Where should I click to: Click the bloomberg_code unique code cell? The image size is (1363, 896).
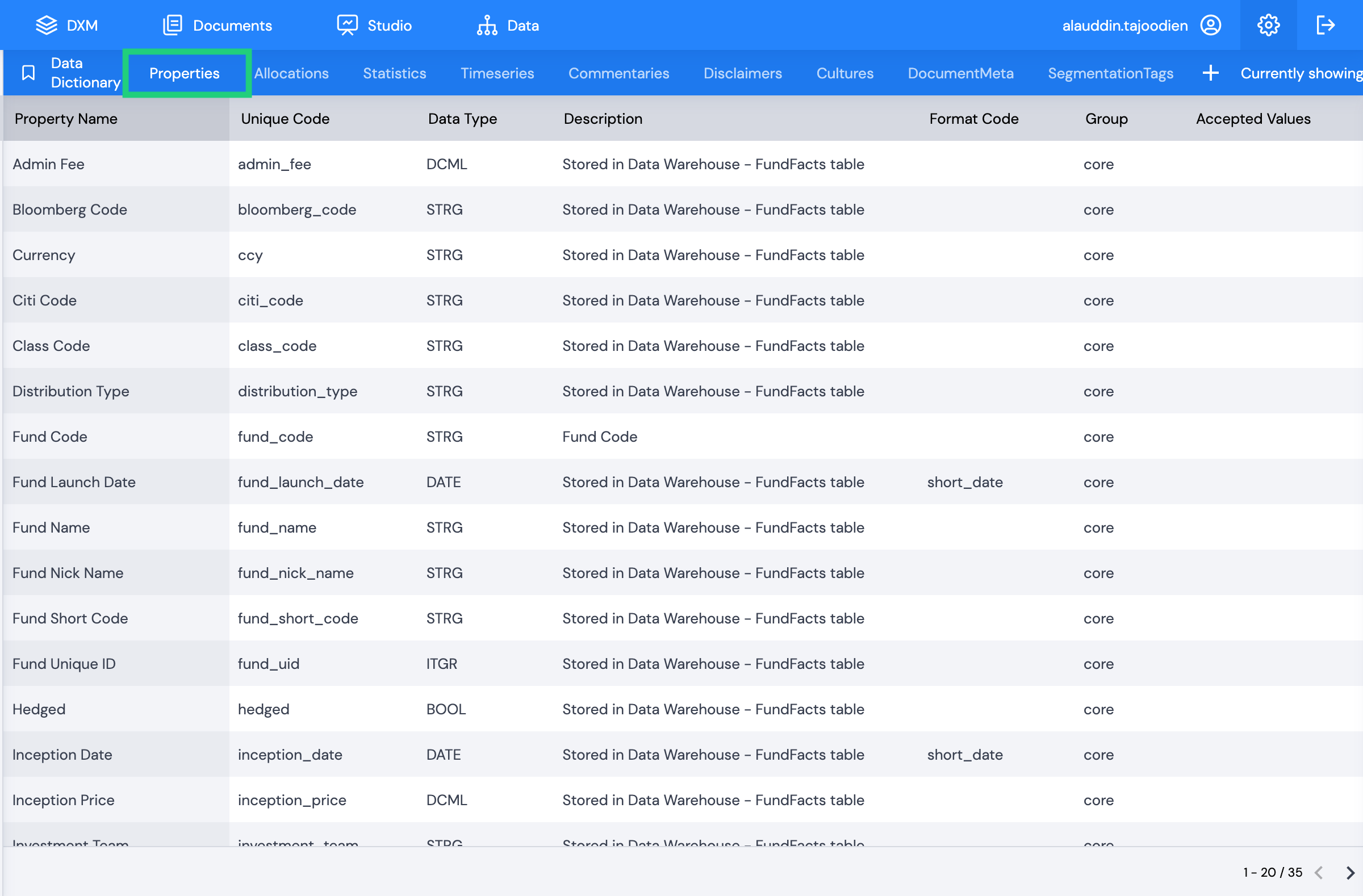tap(296, 210)
